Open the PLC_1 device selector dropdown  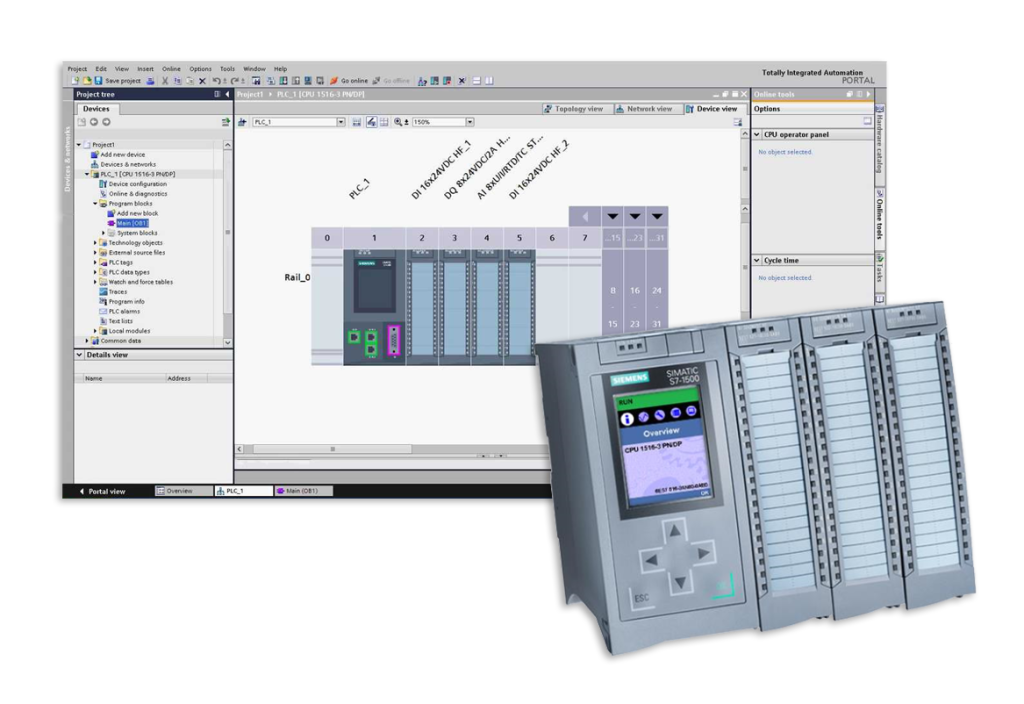click(x=340, y=122)
